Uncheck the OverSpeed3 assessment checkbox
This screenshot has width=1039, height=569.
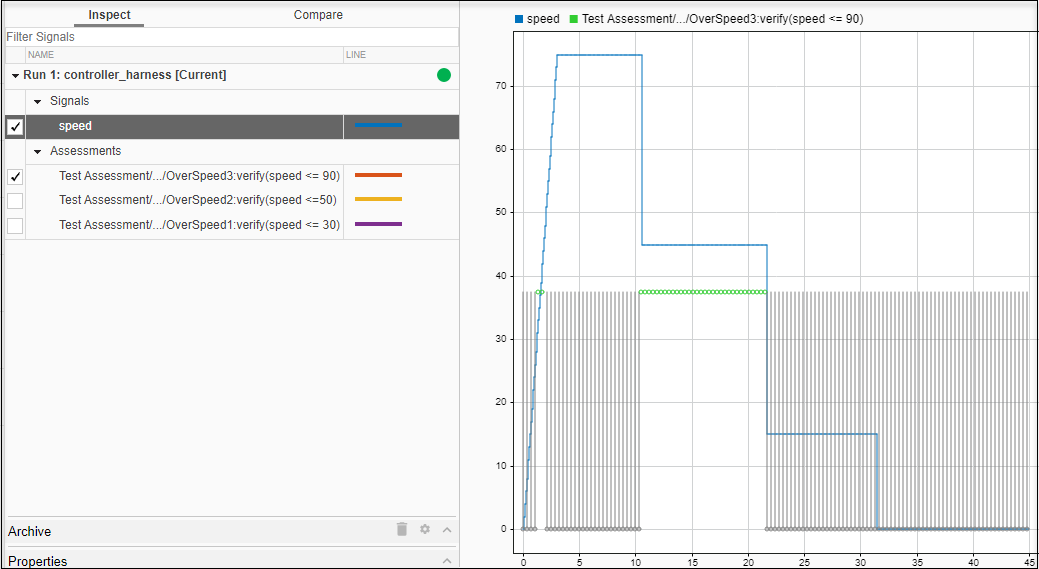15,176
